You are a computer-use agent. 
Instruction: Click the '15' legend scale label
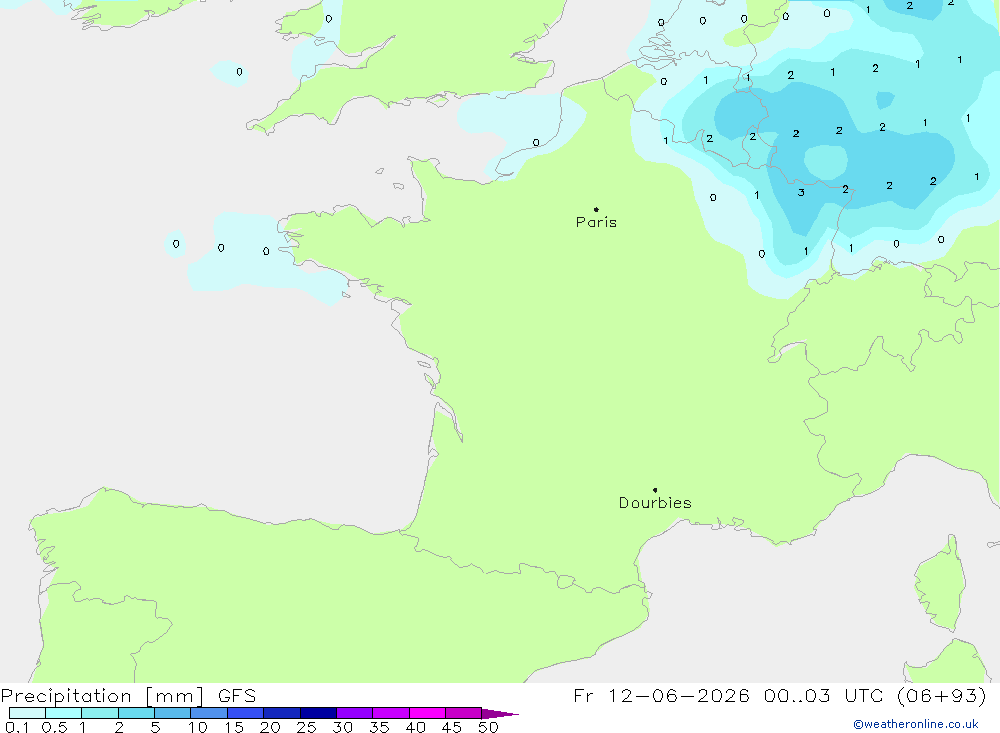pos(234,727)
